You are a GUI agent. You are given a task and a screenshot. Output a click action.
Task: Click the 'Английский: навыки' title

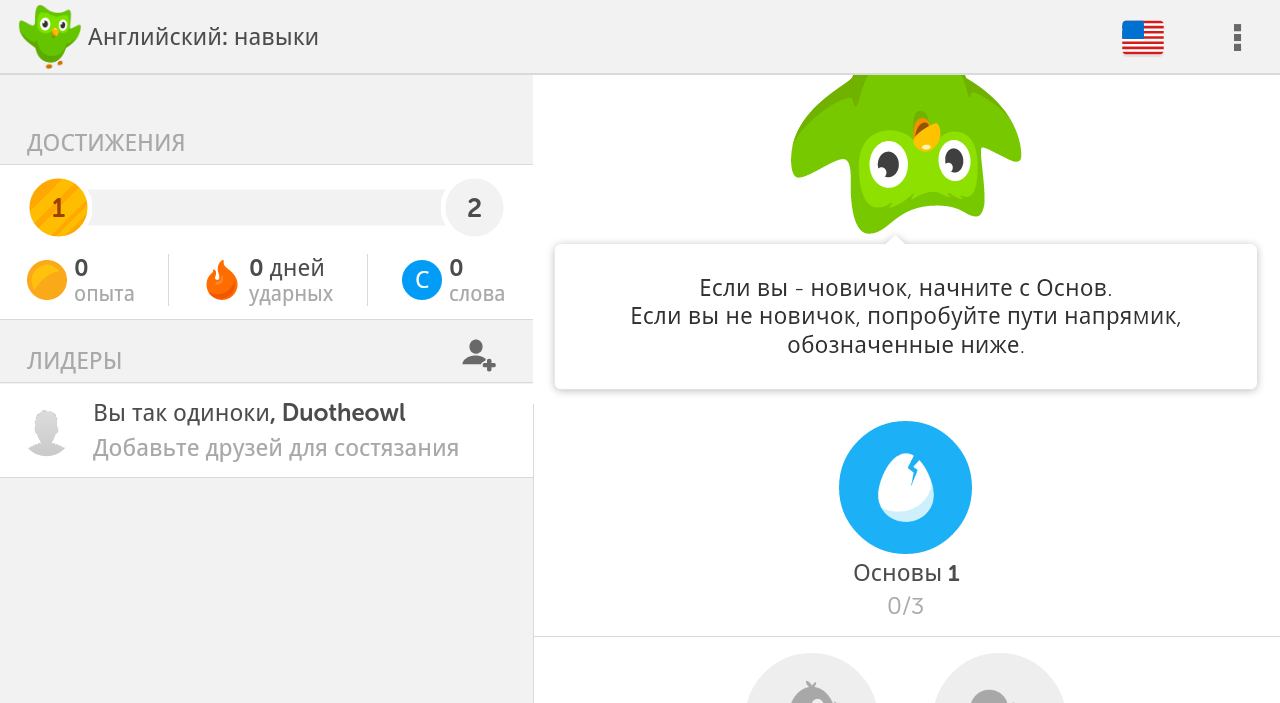pyautogui.click(x=203, y=37)
